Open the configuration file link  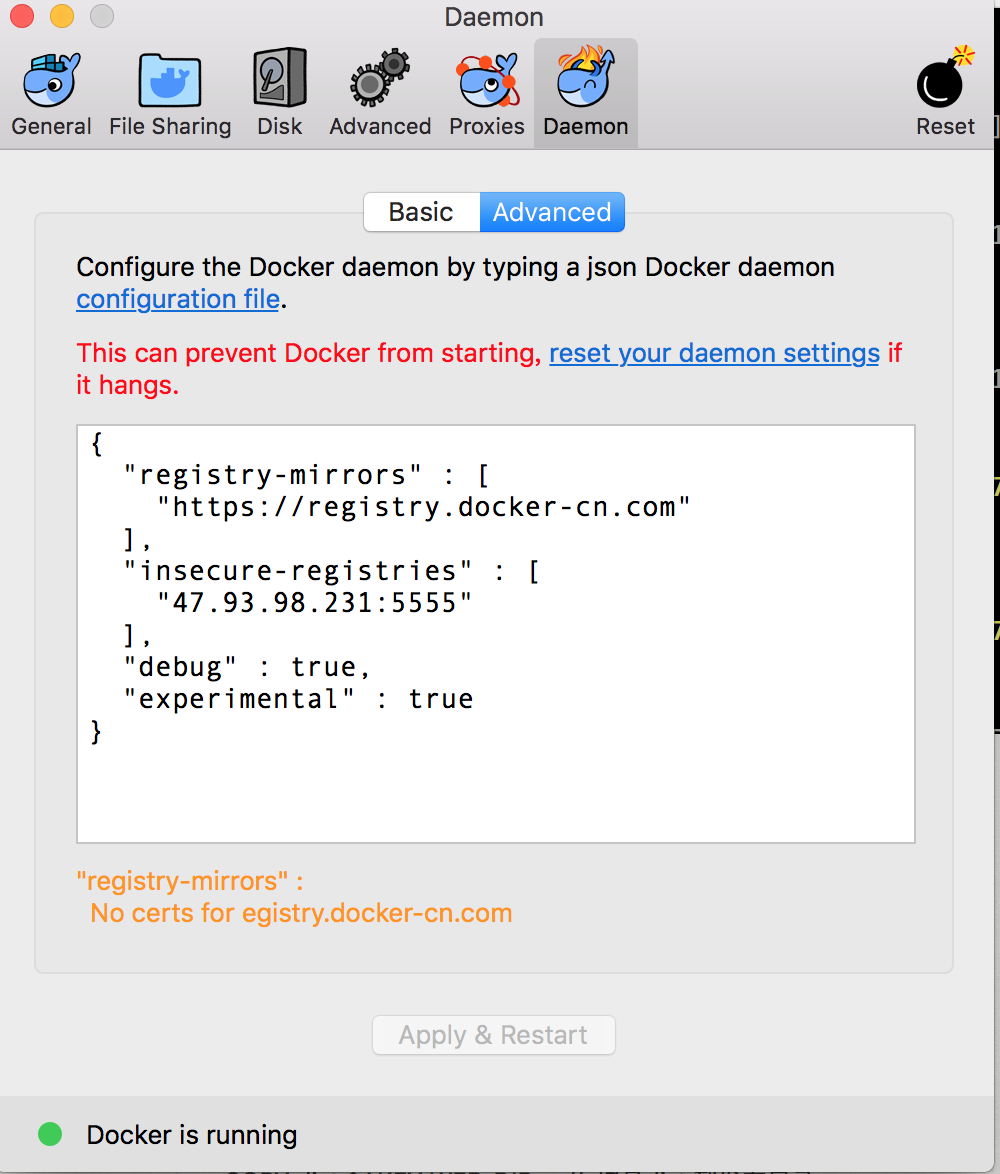pos(178,299)
